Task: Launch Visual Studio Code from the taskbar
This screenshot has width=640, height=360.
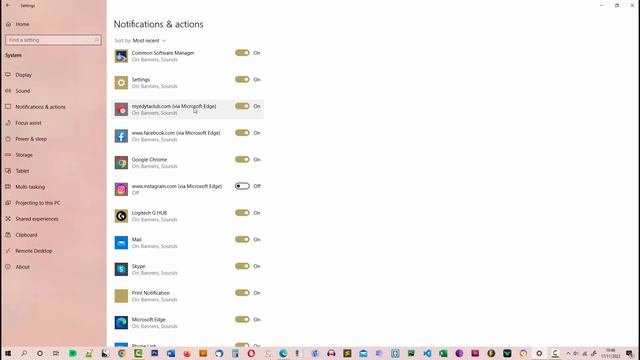Action: pyautogui.click(x=427, y=353)
